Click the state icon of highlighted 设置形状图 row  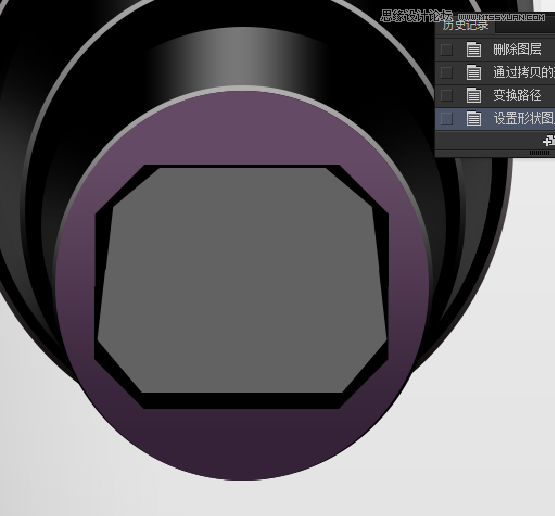[474, 119]
